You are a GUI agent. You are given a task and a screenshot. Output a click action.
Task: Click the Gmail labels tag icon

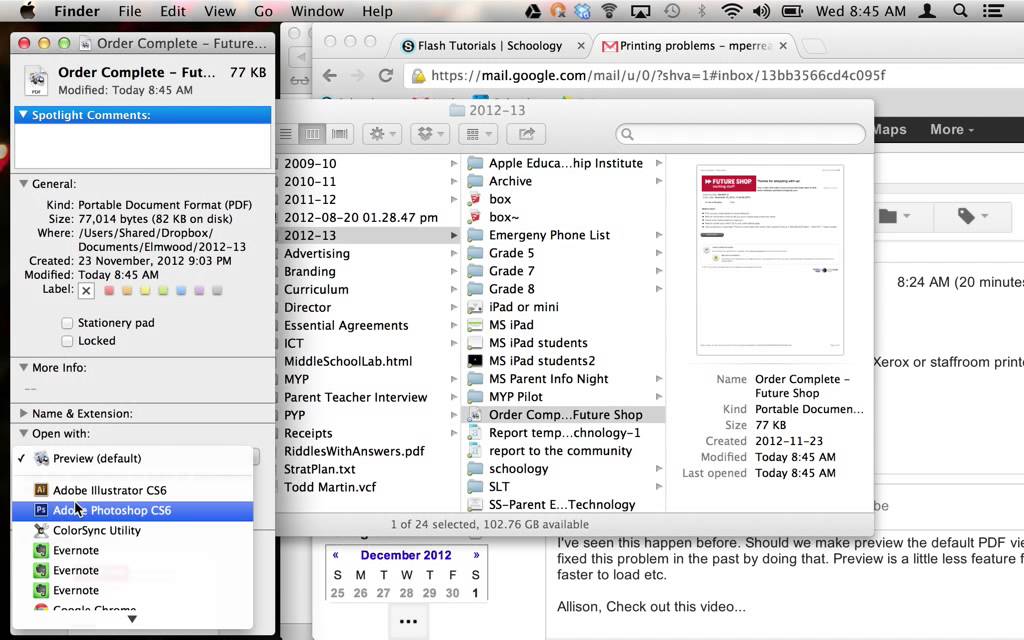(x=972, y=216)
